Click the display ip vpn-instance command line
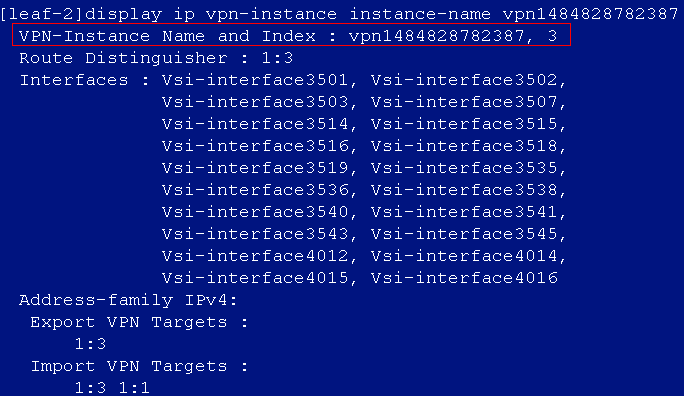This screenshot has width=685, height=396. (339, 14)
